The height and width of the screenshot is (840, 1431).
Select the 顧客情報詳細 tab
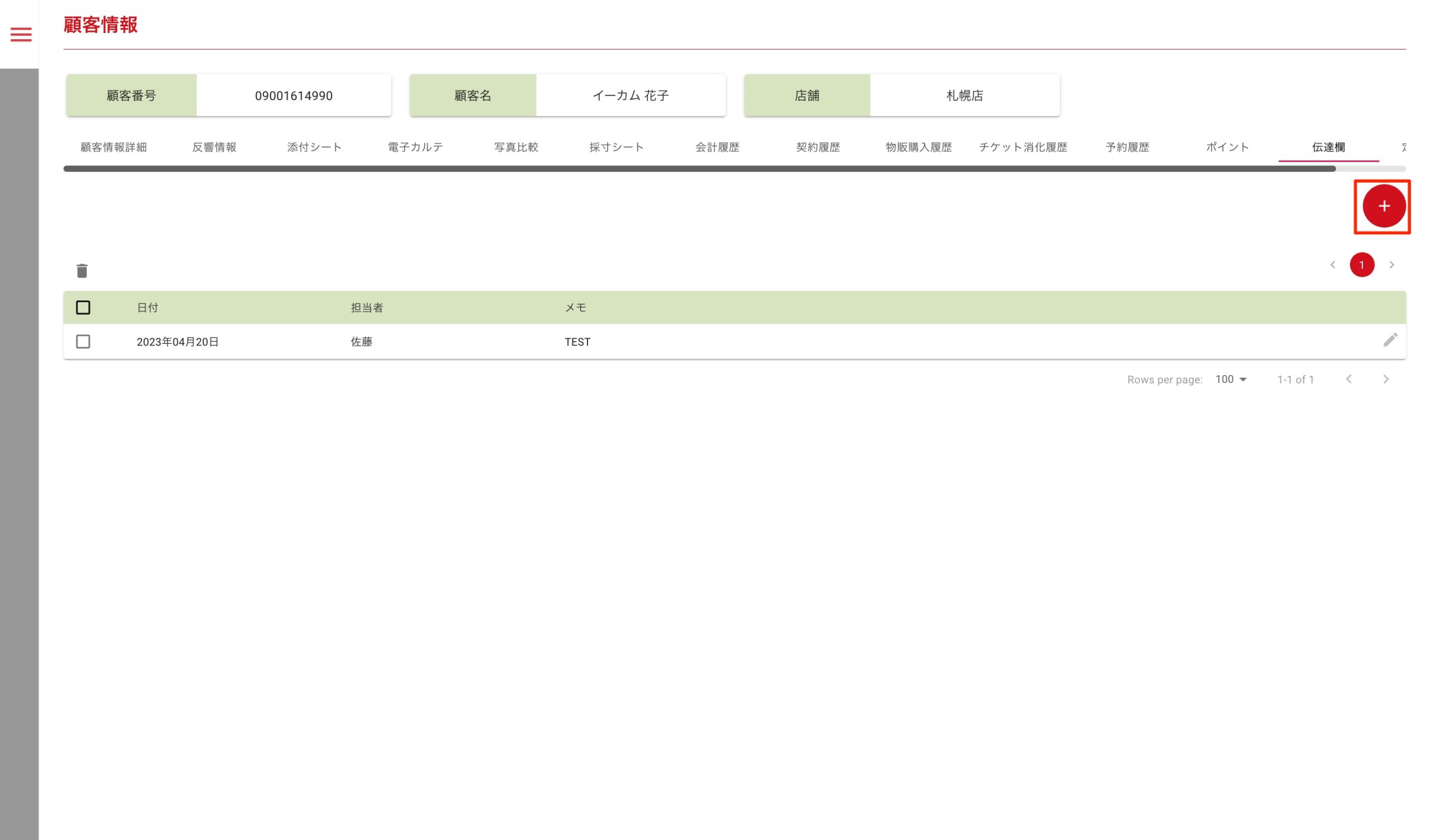point(113,147)
